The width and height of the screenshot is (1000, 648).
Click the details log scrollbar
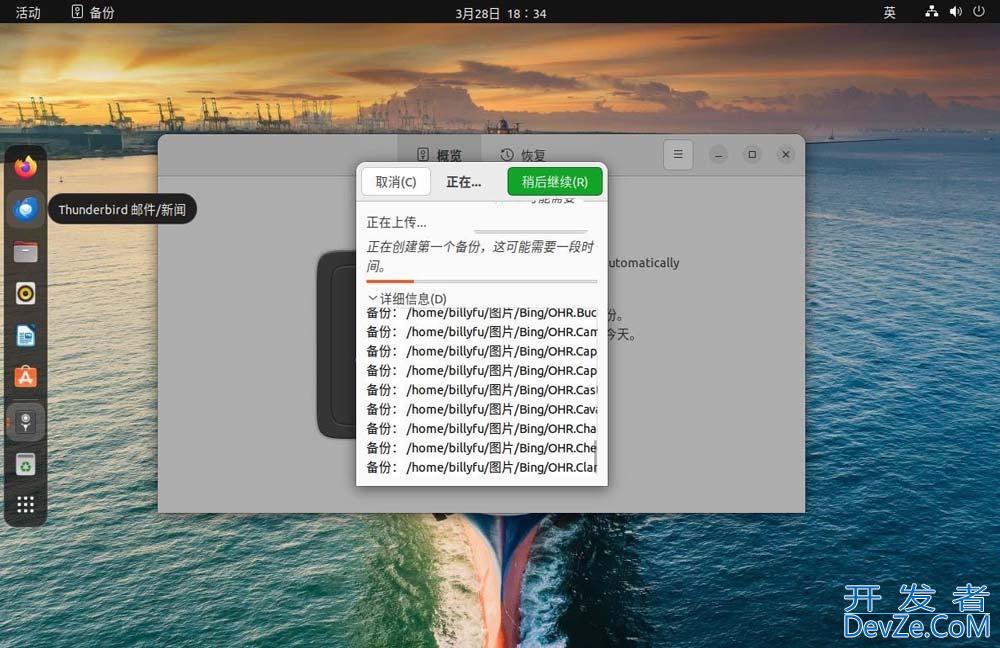coord(596,454)
